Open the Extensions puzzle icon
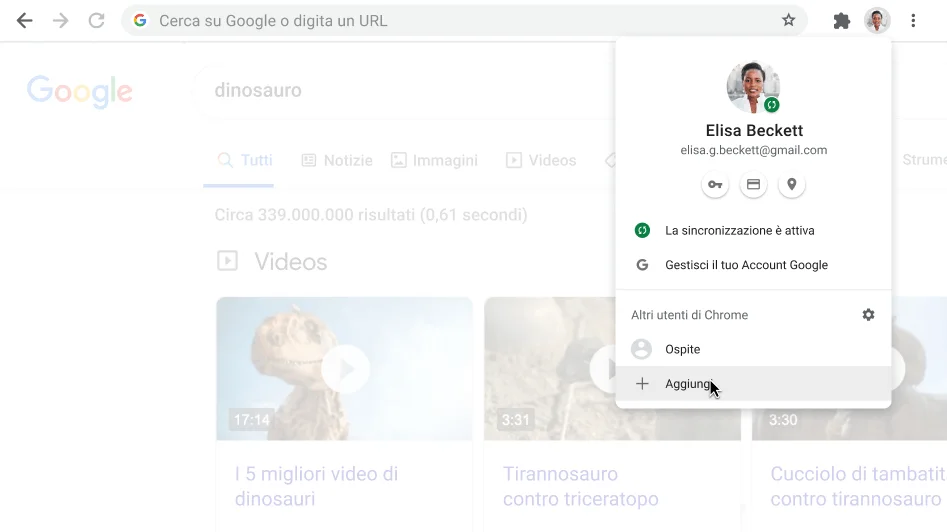Viewport: 947px width, 532px height. tap(842, 20)
